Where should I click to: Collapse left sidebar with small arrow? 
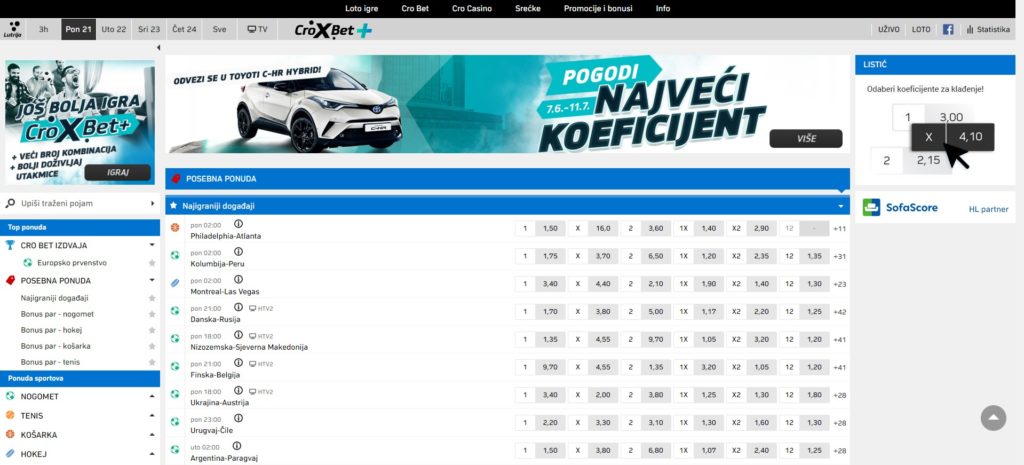point(158,48)
